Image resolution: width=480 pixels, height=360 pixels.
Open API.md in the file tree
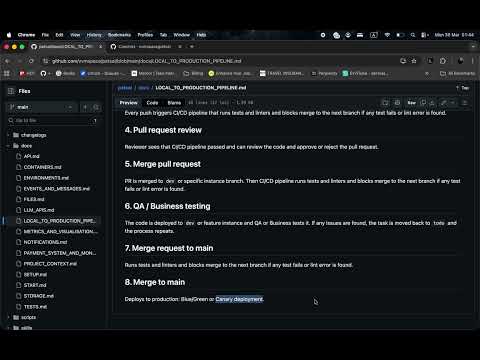(32, 156)
